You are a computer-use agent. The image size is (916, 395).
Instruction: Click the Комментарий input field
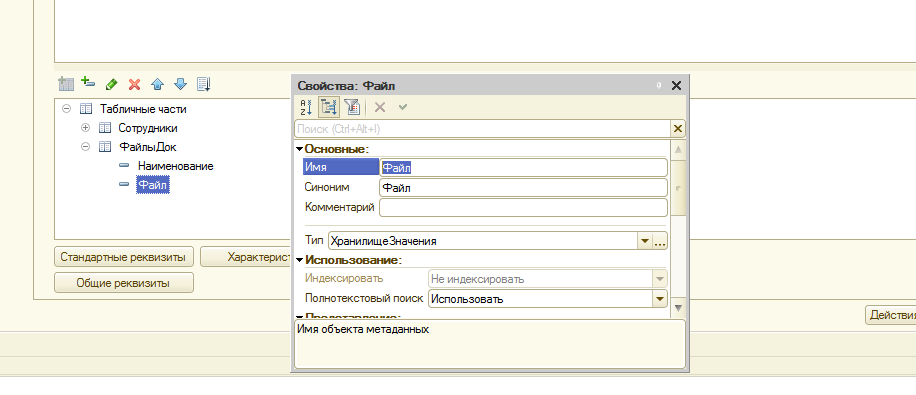click(x=523, y=207)
